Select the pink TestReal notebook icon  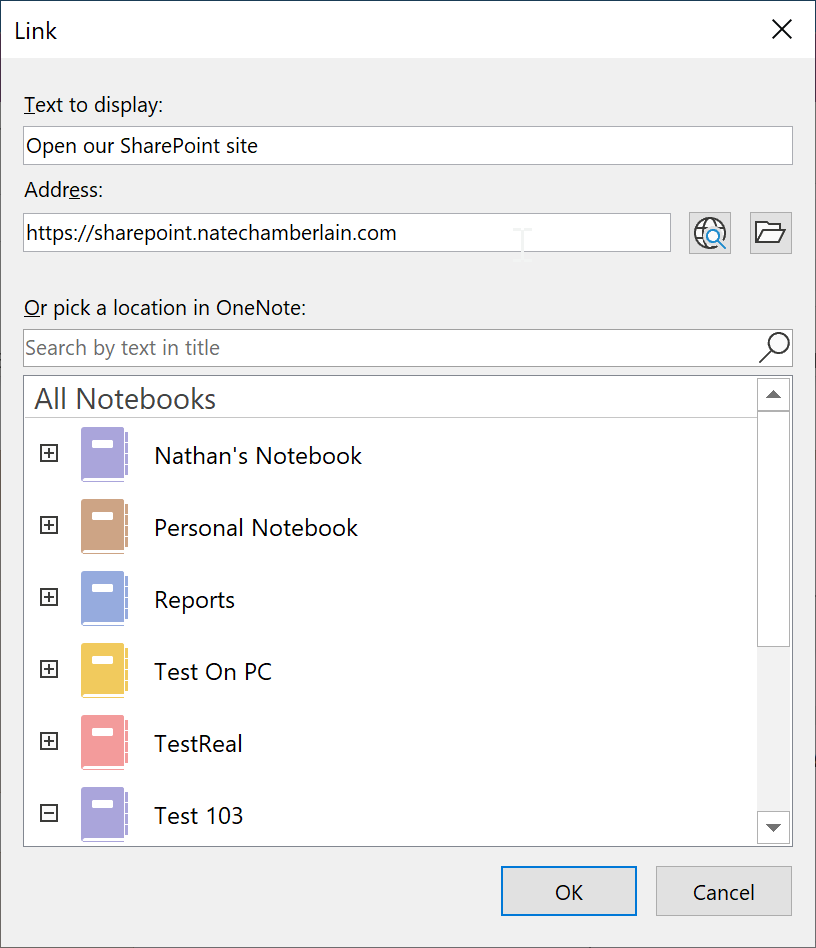[104, 742]
